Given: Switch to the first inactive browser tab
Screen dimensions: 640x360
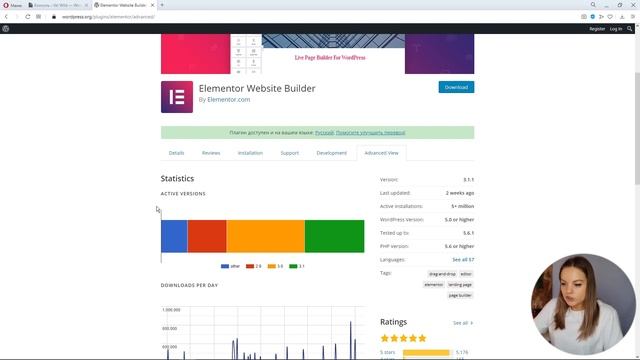Looking at the screenshot, I should (58, 5).
